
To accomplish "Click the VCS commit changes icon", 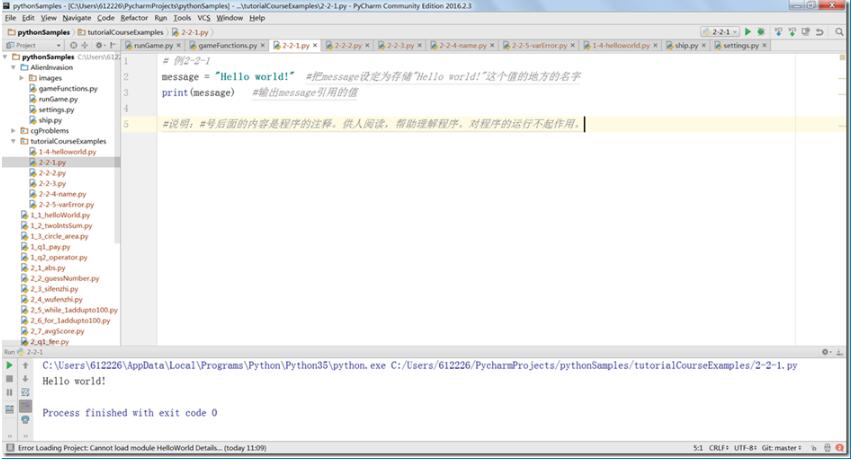I will pos(792,32).
